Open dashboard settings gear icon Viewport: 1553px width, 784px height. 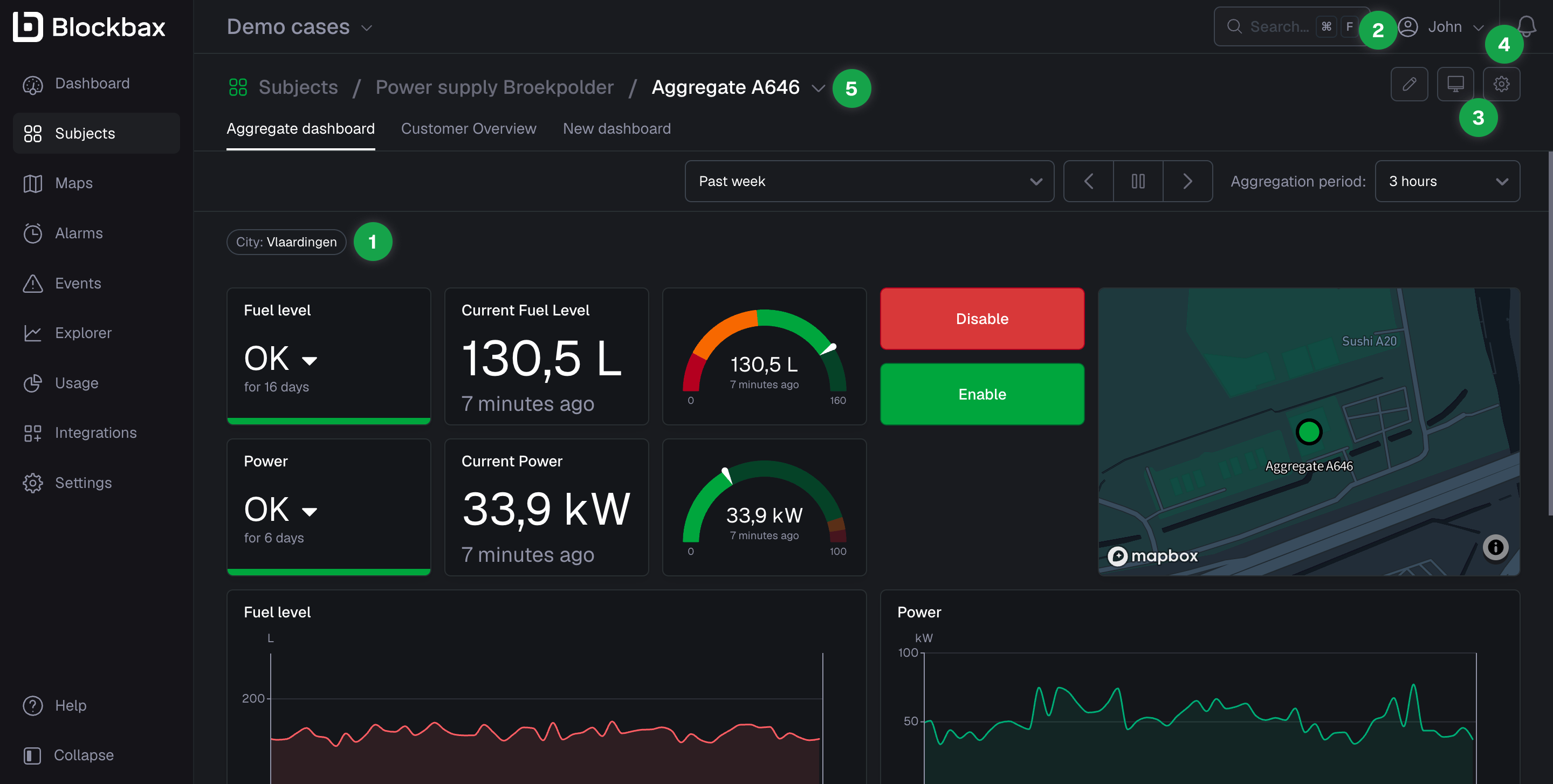coord(1501,84)
